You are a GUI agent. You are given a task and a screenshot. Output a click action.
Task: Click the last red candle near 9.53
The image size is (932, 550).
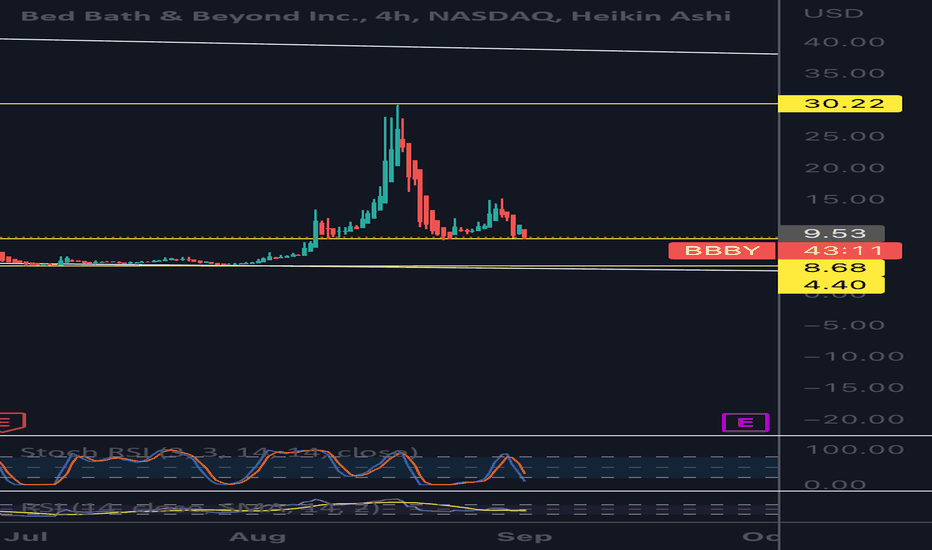click(x=524, y=233)
